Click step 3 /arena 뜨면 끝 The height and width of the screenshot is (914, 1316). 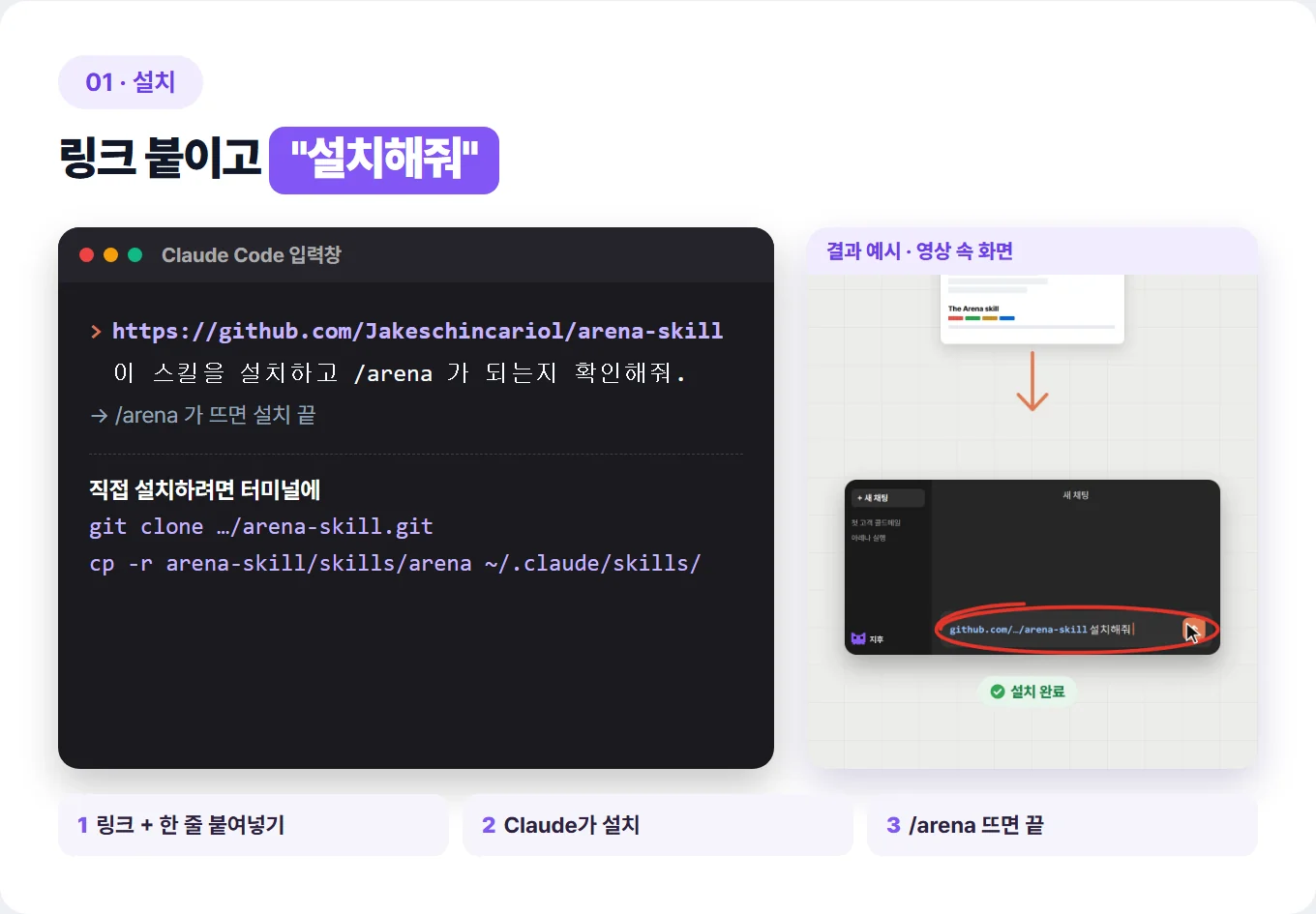pos(1062,825)
